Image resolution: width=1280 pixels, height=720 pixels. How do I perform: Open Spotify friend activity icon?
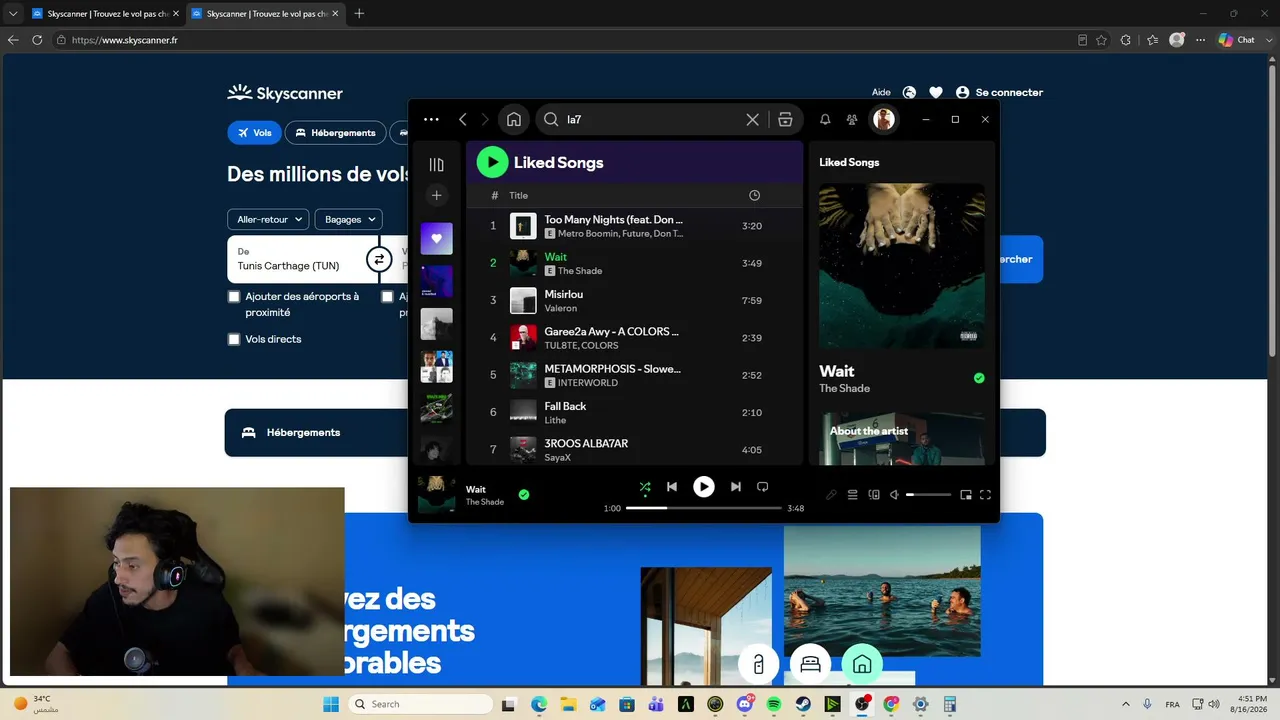[x=852, y=120]
